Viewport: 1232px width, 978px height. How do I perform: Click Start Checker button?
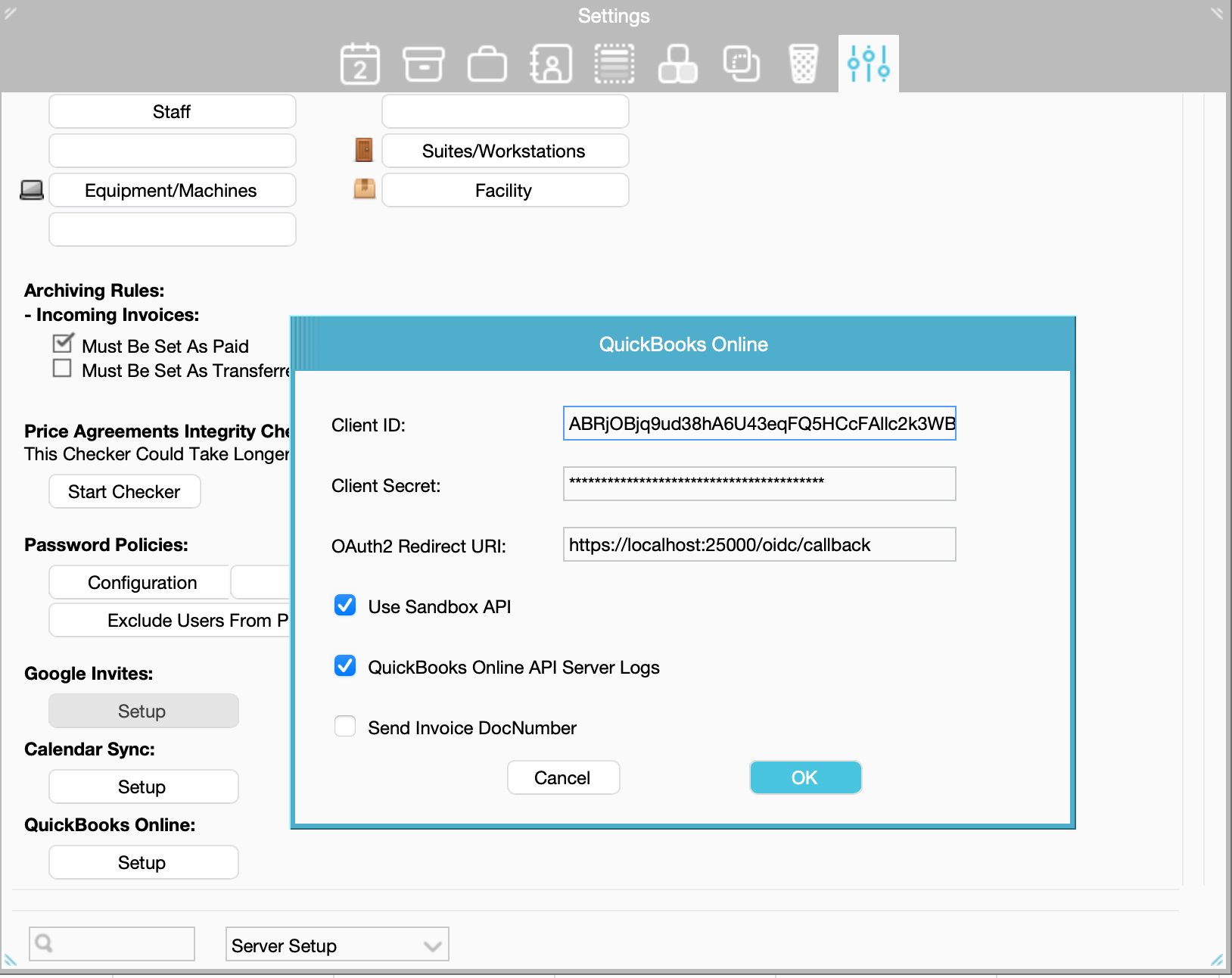click(x=125, y=491)
